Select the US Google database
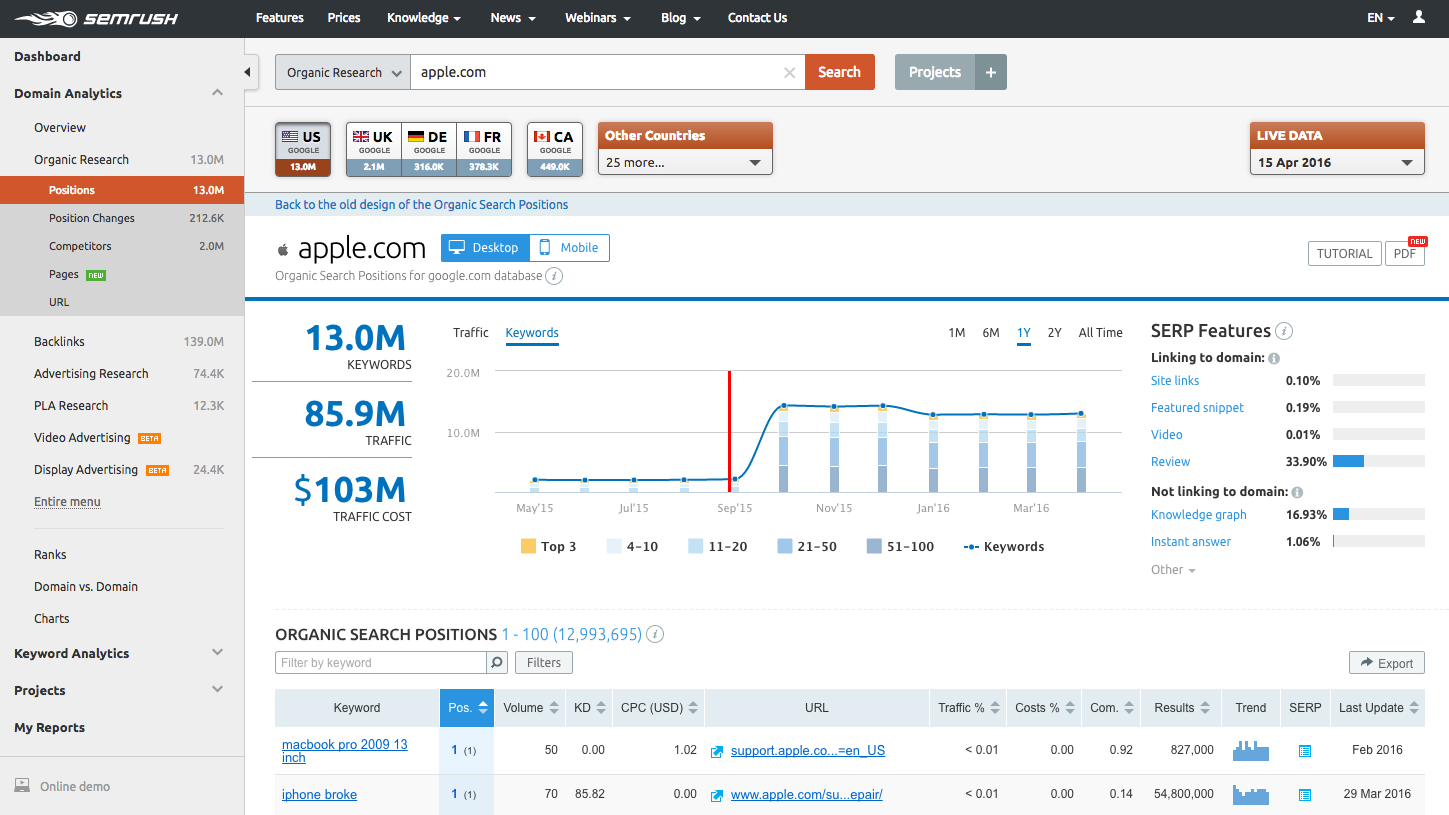The height and width of the screenshot is (815, 1449). tap(303, 149)
